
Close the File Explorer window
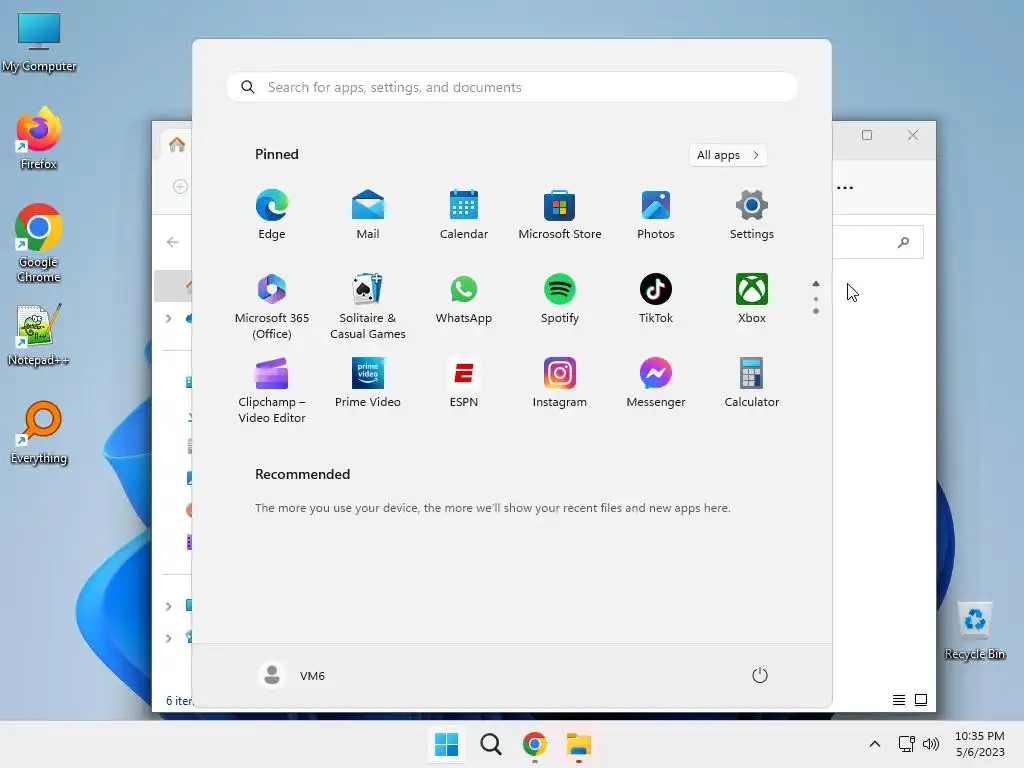click(x=913, y=135)
